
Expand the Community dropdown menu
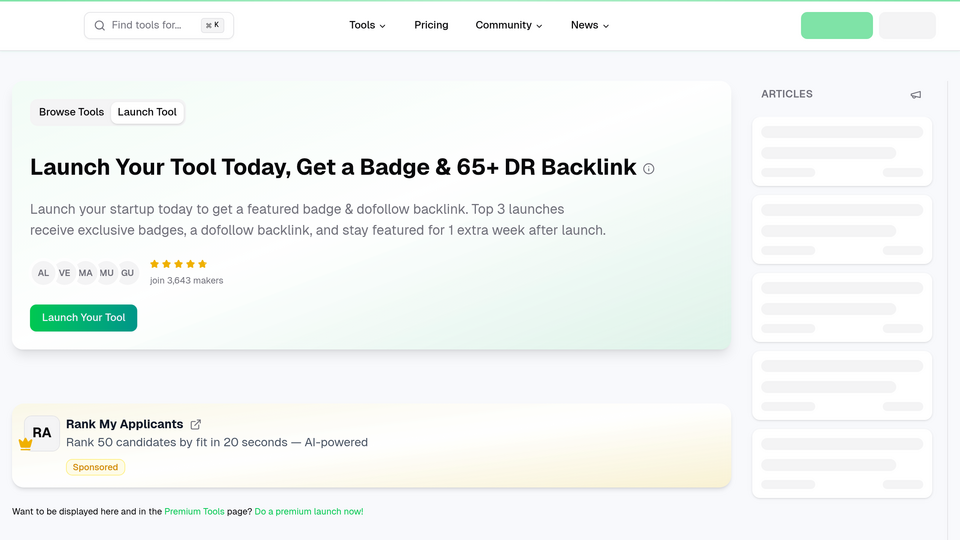click(509, 25)
